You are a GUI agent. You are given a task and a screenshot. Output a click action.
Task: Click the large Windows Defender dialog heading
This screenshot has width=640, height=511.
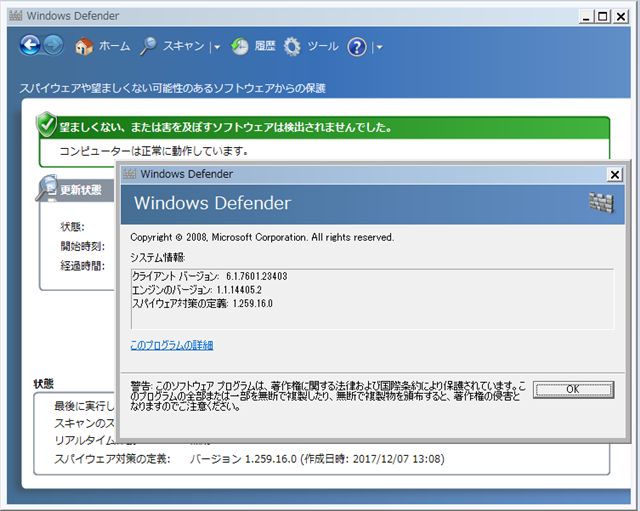[x=213, y=203]
